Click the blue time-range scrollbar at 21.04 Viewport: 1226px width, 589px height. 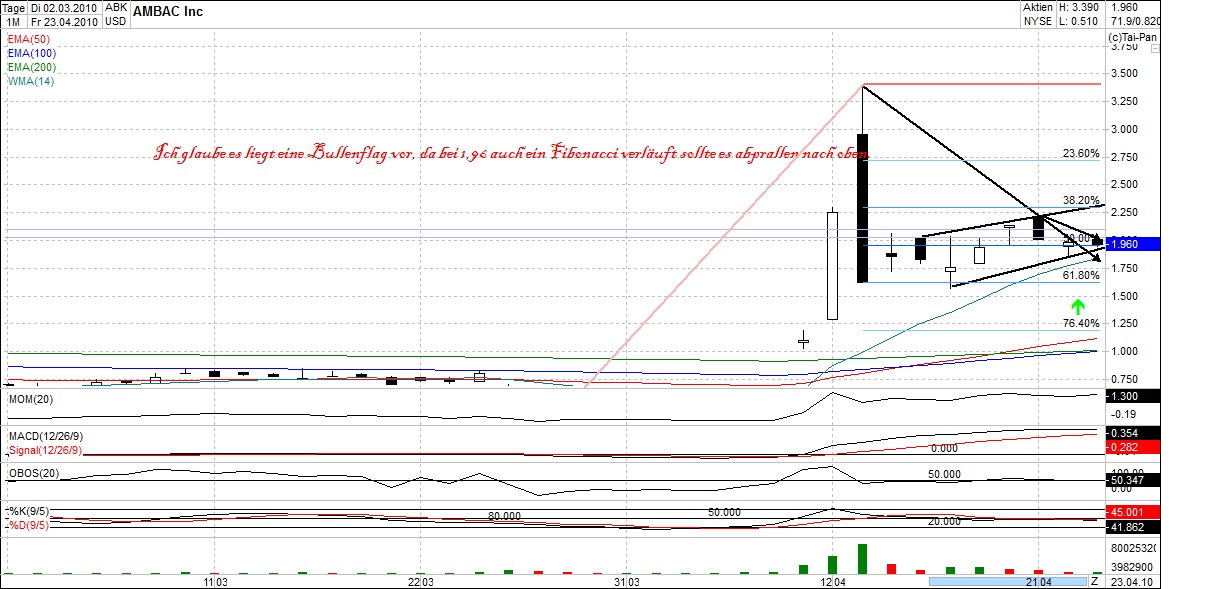[x=1006, y=581]
